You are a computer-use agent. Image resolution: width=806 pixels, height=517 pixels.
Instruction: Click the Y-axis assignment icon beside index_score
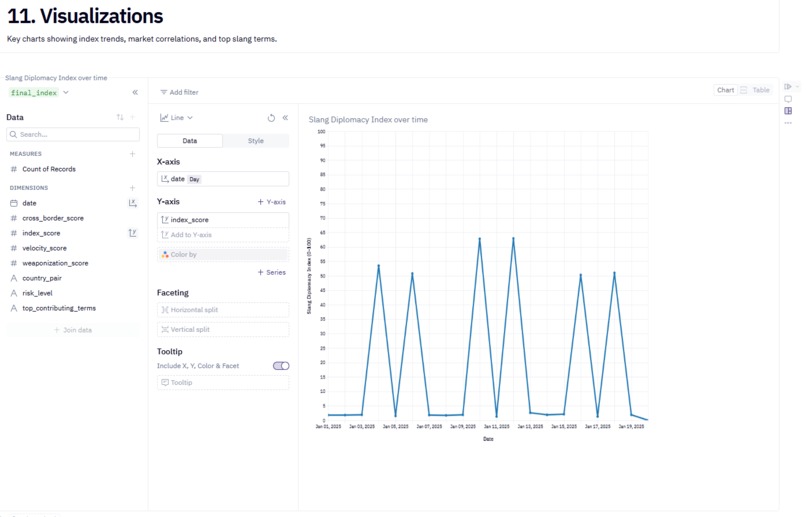click(x=132, y=233)
